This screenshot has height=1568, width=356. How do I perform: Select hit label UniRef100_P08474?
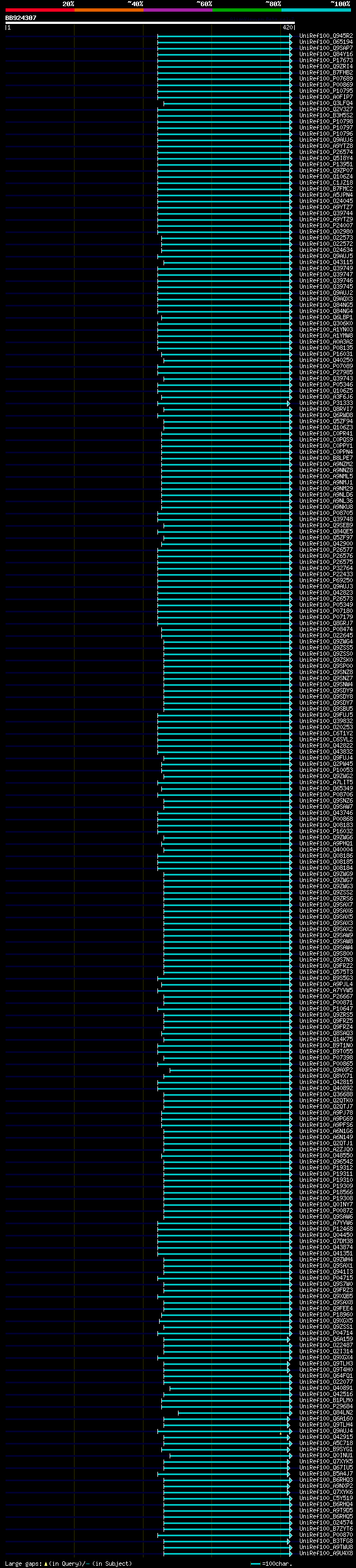[325, 630]
